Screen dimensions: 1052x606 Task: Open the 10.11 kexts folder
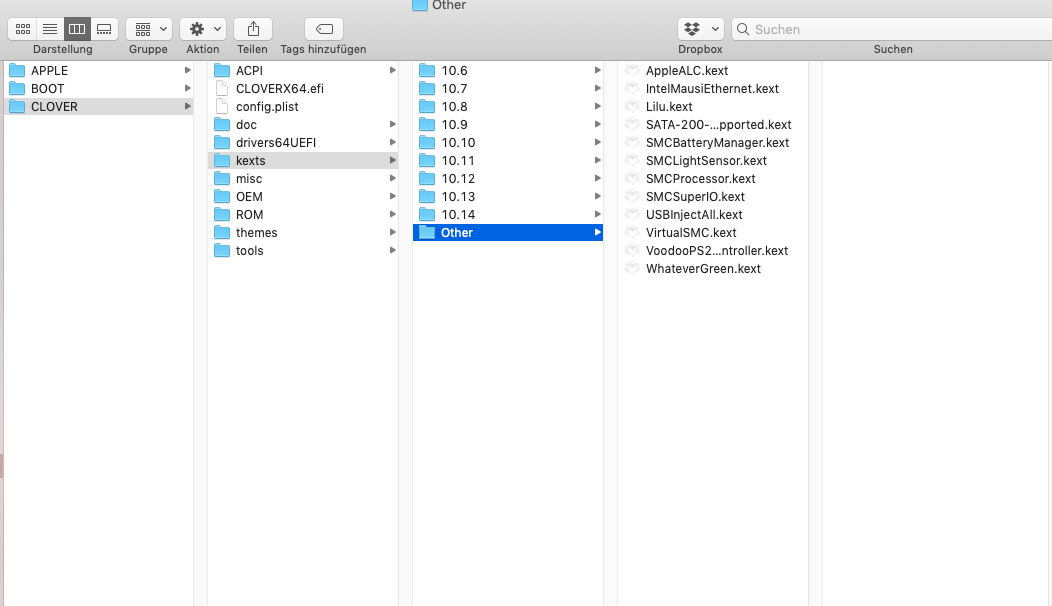click(508, 160)
